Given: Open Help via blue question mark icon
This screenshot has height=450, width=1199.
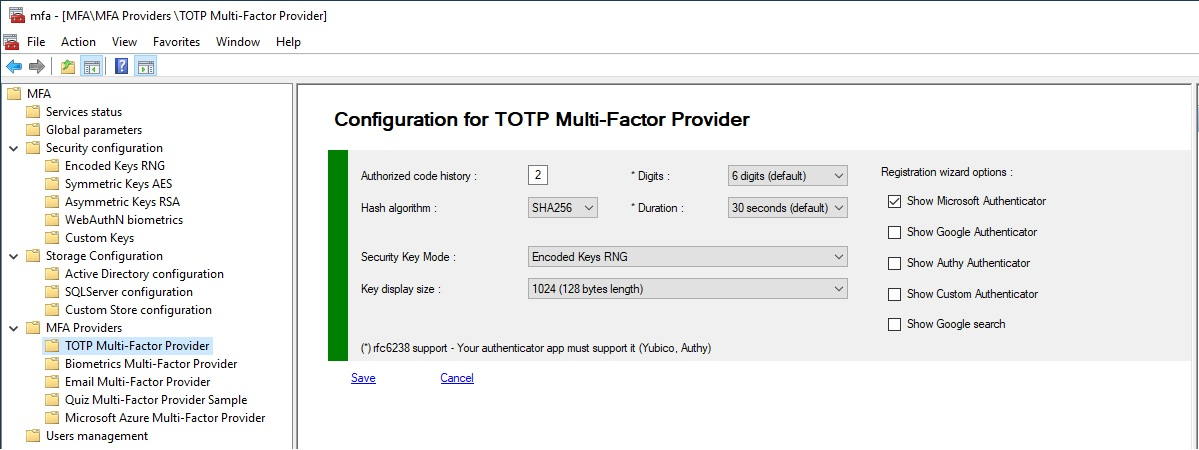Looking at the screenshot, I should pos(121,67).
